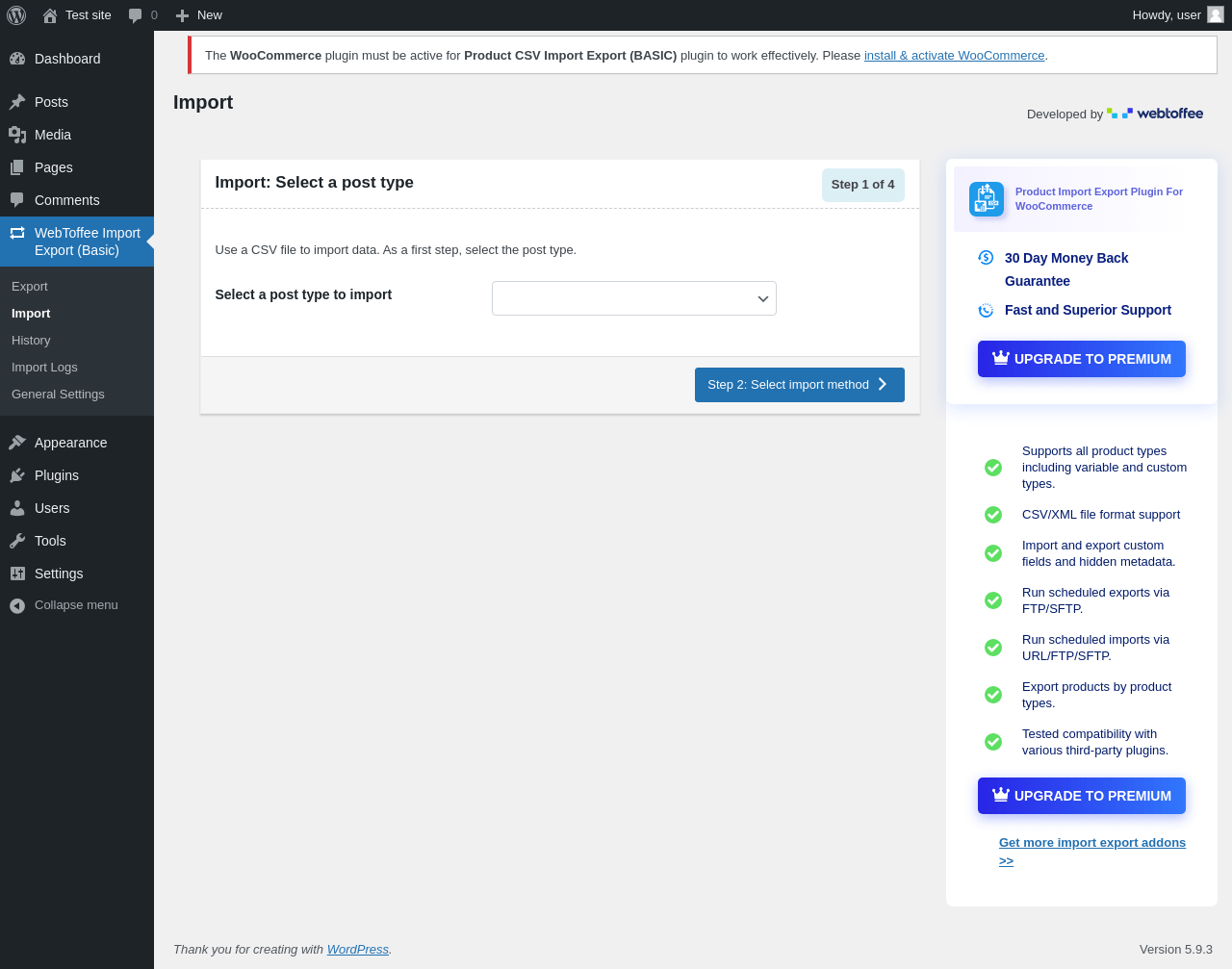Click checkmark beside CSV/XML file format support

pyautogui.click(x=993, y=515)
